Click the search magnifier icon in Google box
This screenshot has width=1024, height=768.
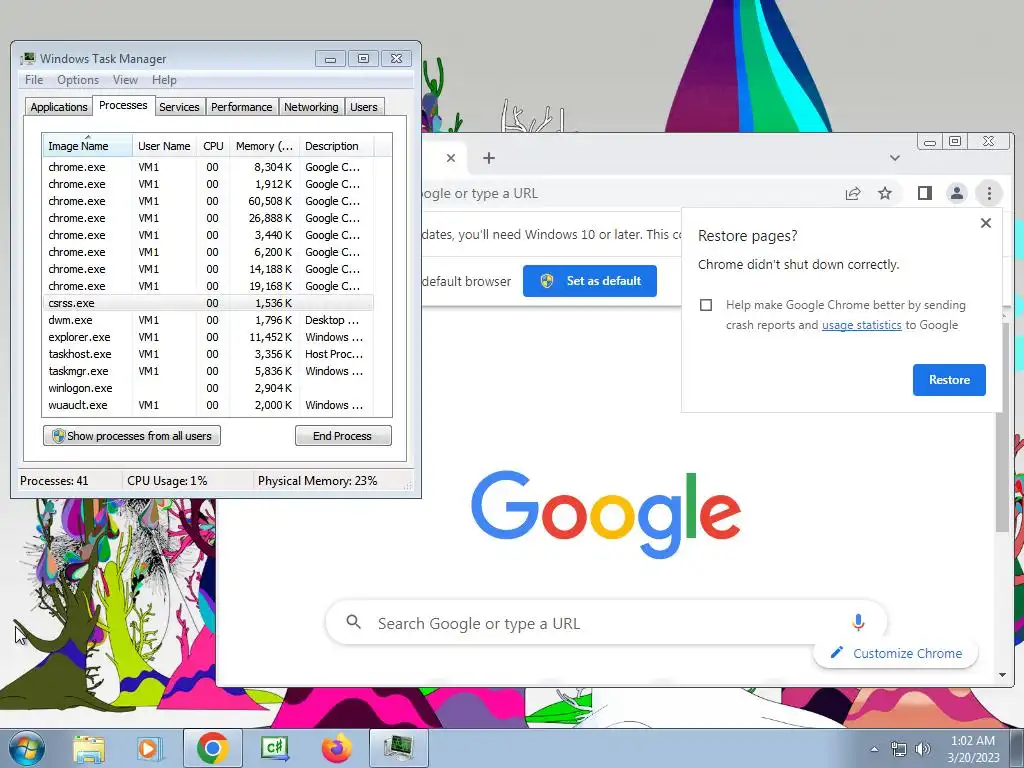[x=353, y=622]
